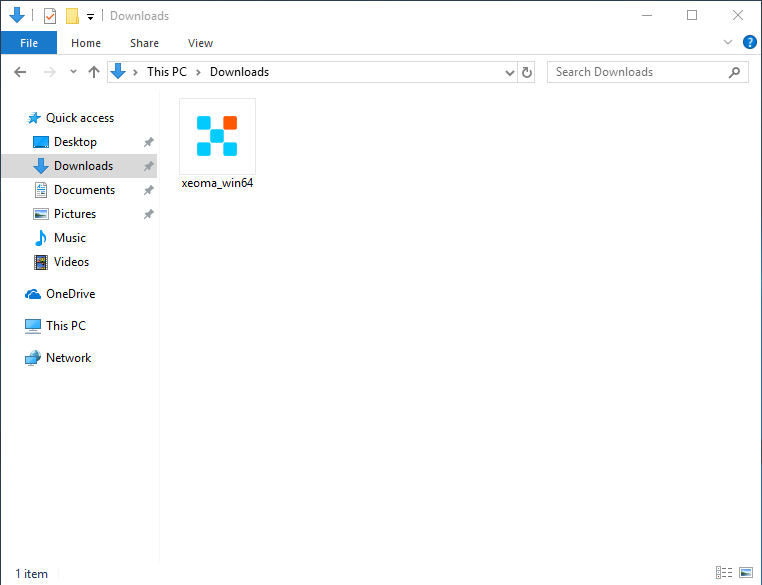Click This PC in the breadcrumb path
The width and height of the screenshot is (762, 585).
click(x=166, y=72)
